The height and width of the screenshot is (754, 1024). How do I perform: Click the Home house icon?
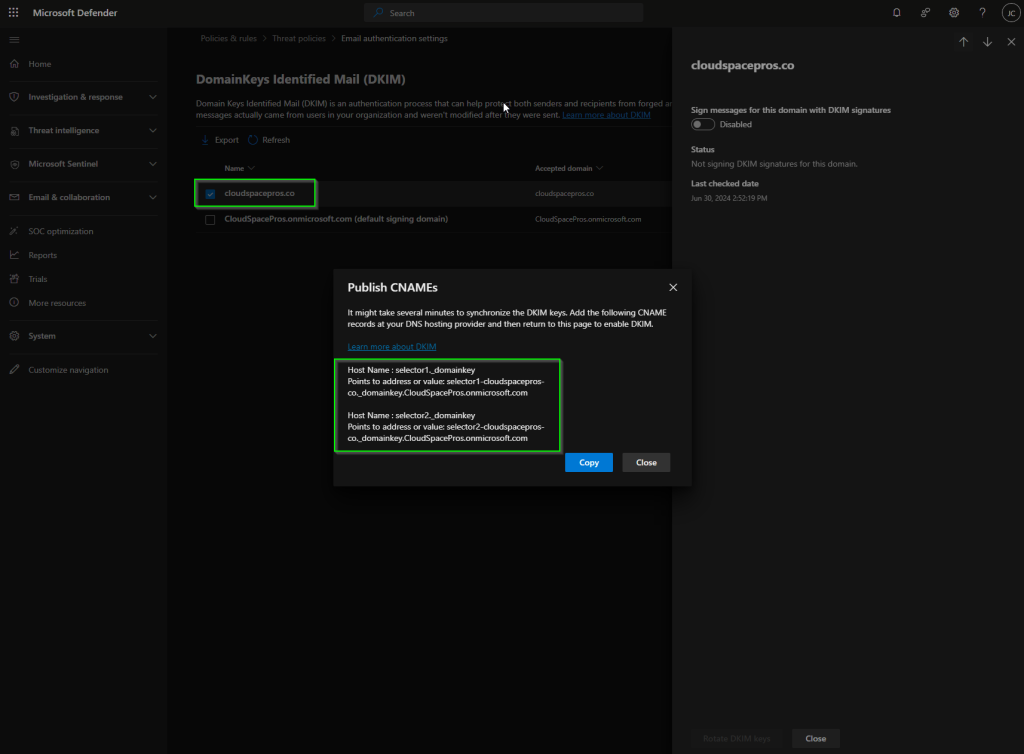tap(14, 64)
